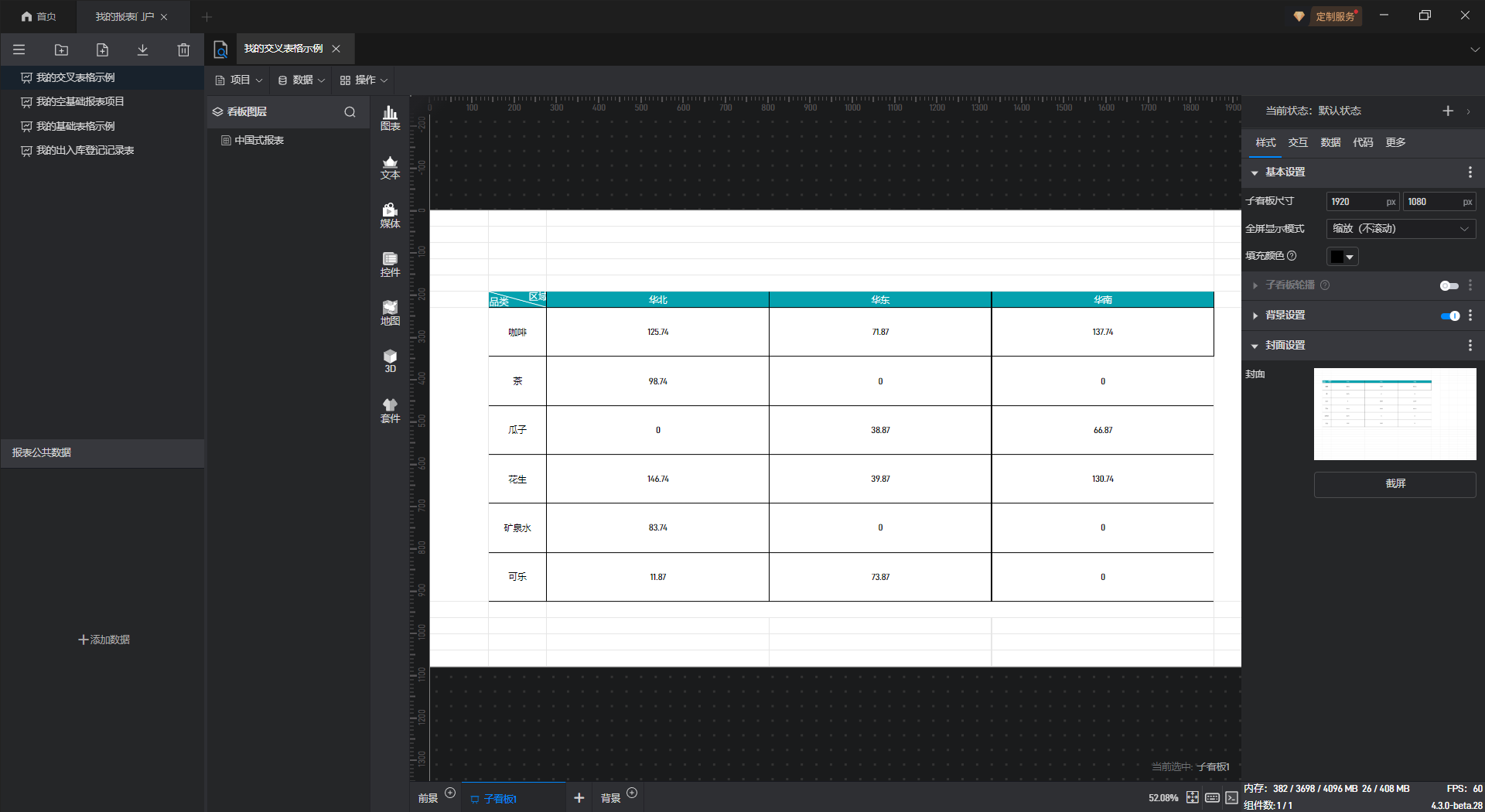The height and width of the screenshot is (812, 1485).
Task: Toggle the 子看板轮播 switch
Action: (x=1449, y=285)
